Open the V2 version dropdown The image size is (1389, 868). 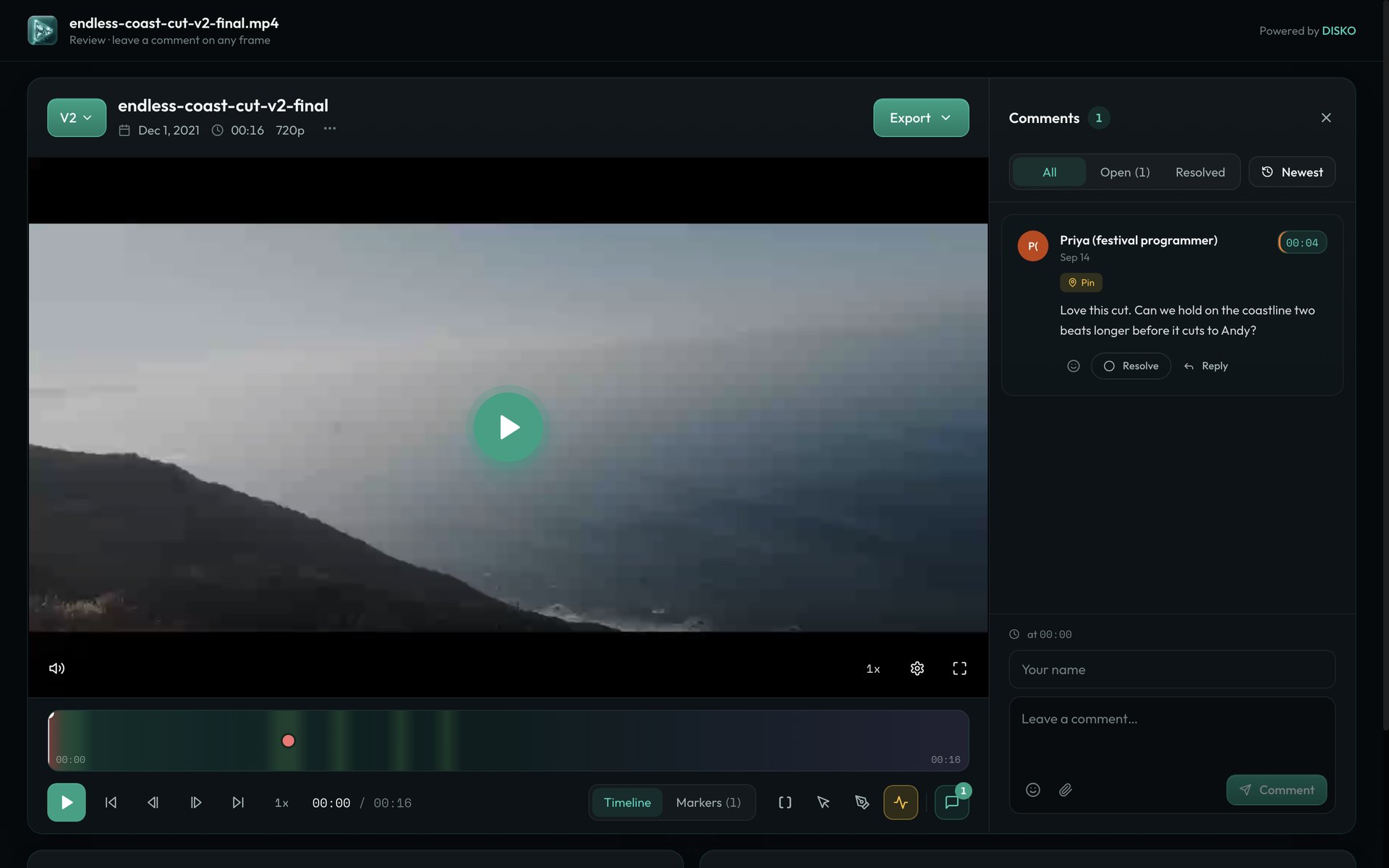(x=77, y=117)
